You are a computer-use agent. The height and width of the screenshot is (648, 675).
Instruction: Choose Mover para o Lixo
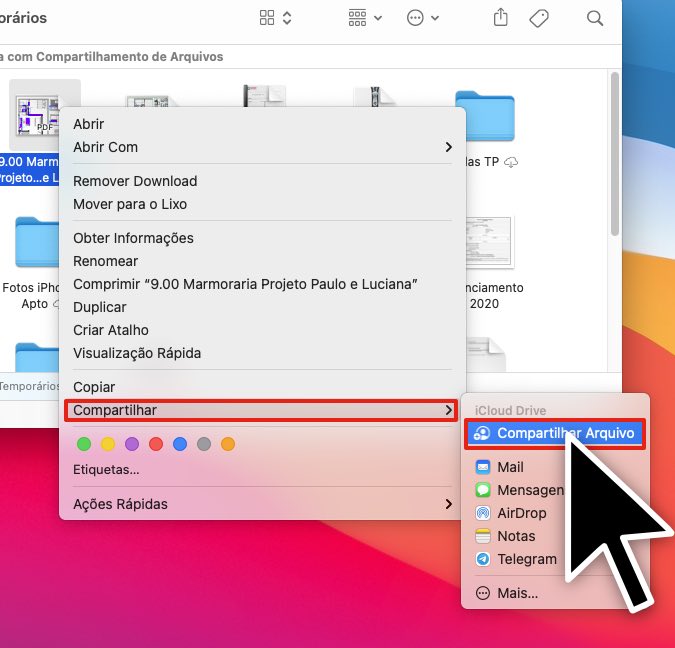[x=130, y=204]
